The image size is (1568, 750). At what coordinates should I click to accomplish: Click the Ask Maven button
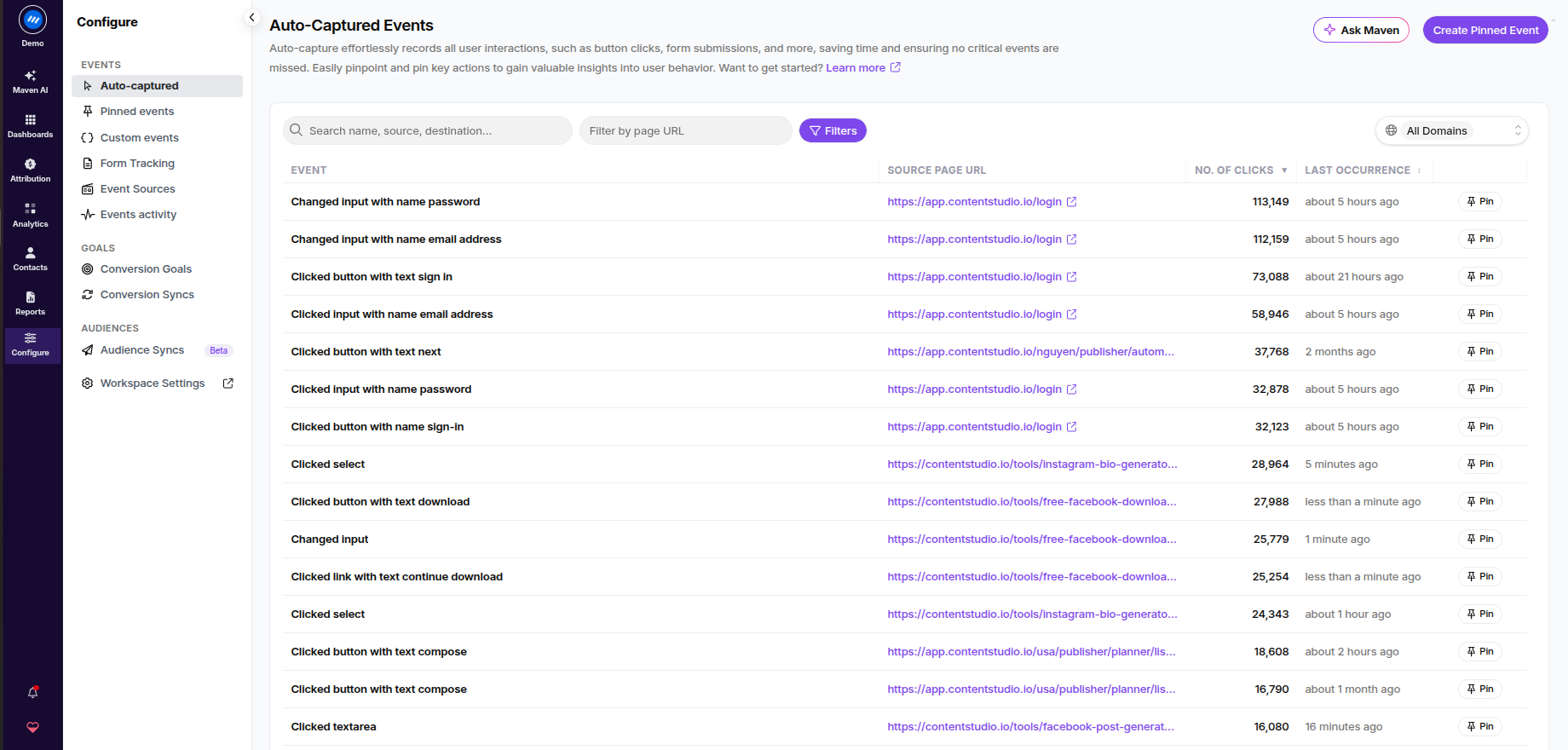1361,30
